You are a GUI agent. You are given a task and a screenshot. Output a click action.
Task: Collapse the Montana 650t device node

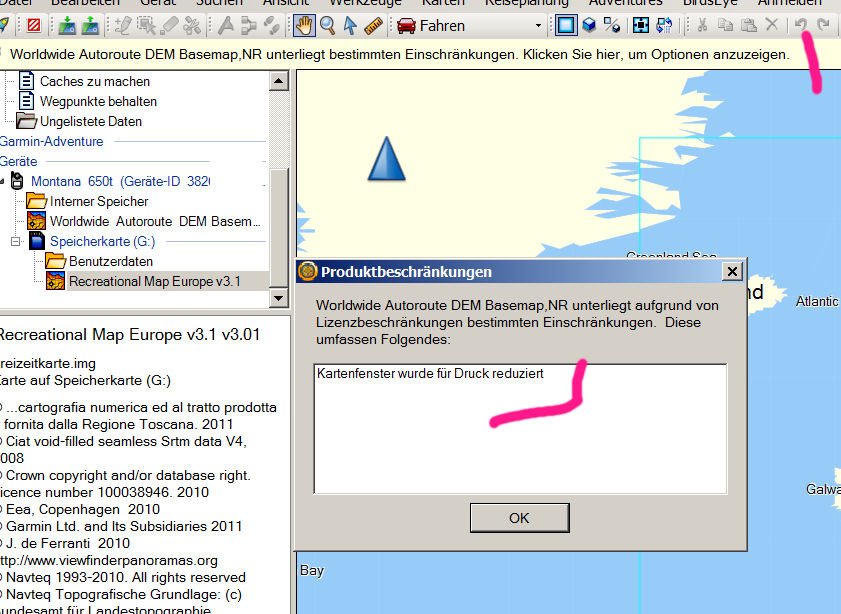tap(3, 182)
